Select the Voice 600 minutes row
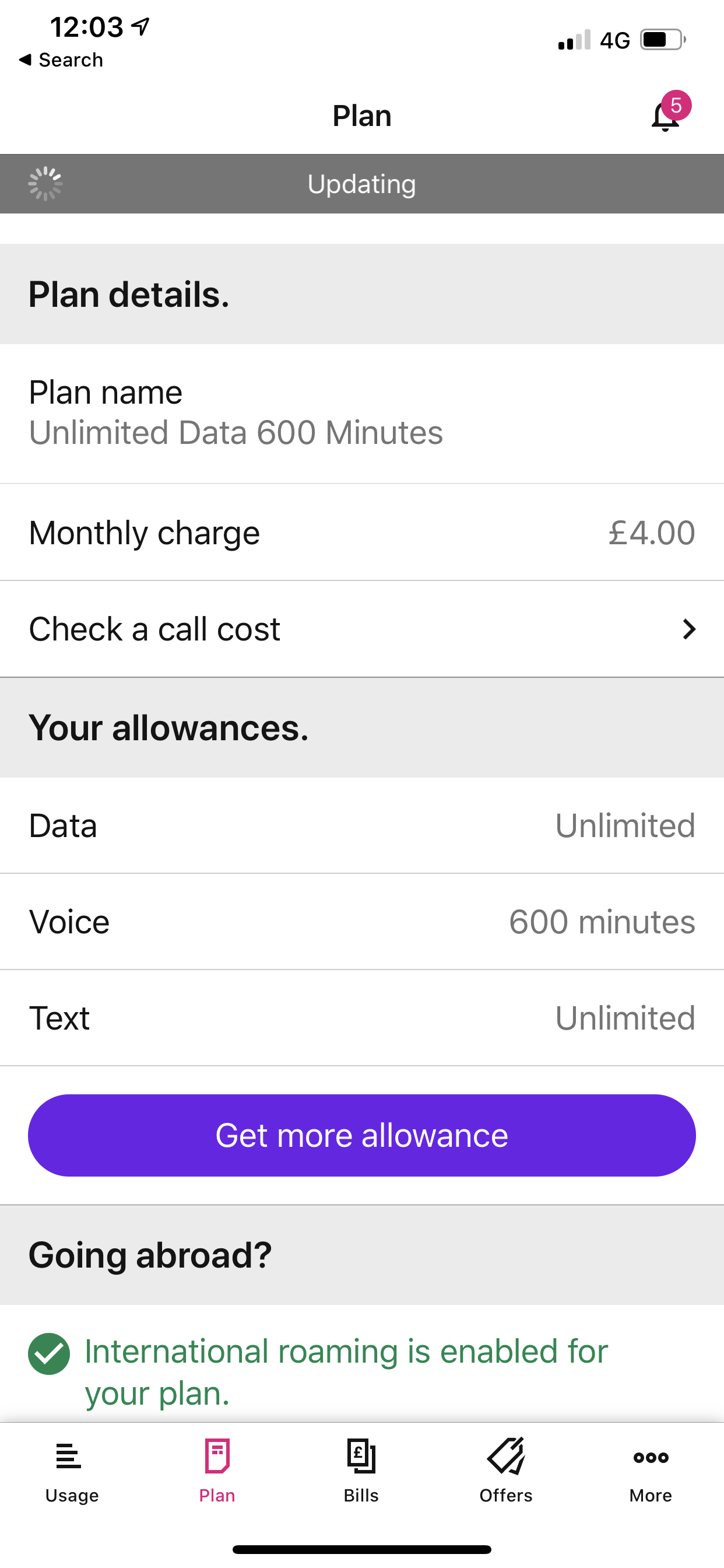The width and height of the screenshot is (724, 1568). pos(362,922)
